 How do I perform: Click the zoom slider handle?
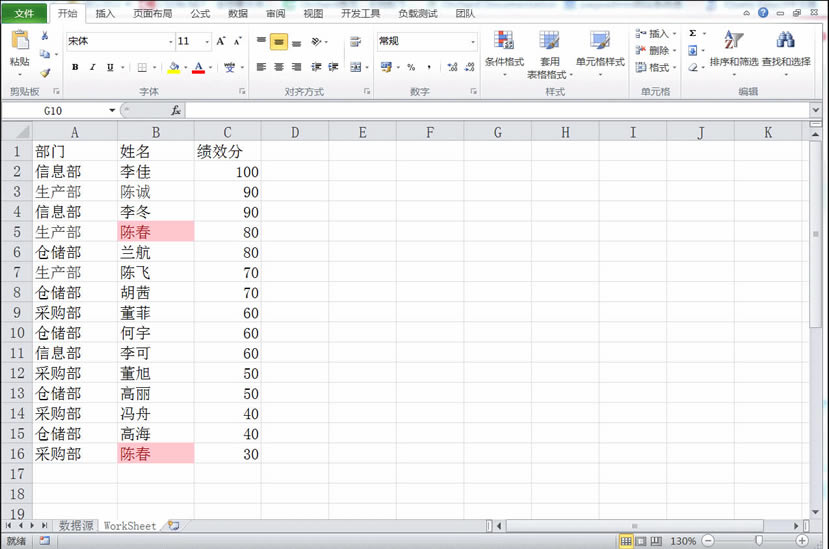pos(759,541)
